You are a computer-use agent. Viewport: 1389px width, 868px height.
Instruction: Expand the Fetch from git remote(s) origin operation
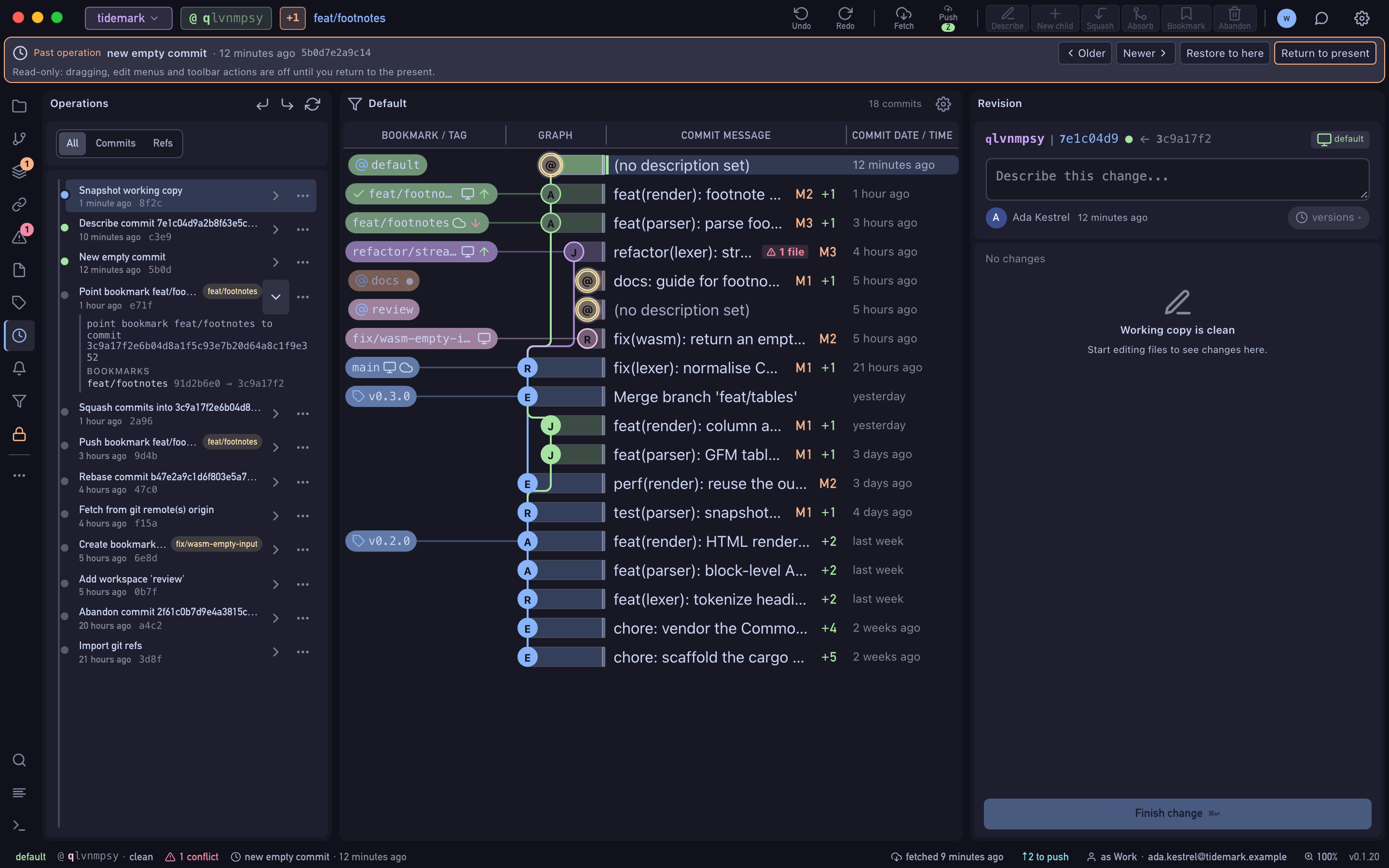click(x=275, y=516)
